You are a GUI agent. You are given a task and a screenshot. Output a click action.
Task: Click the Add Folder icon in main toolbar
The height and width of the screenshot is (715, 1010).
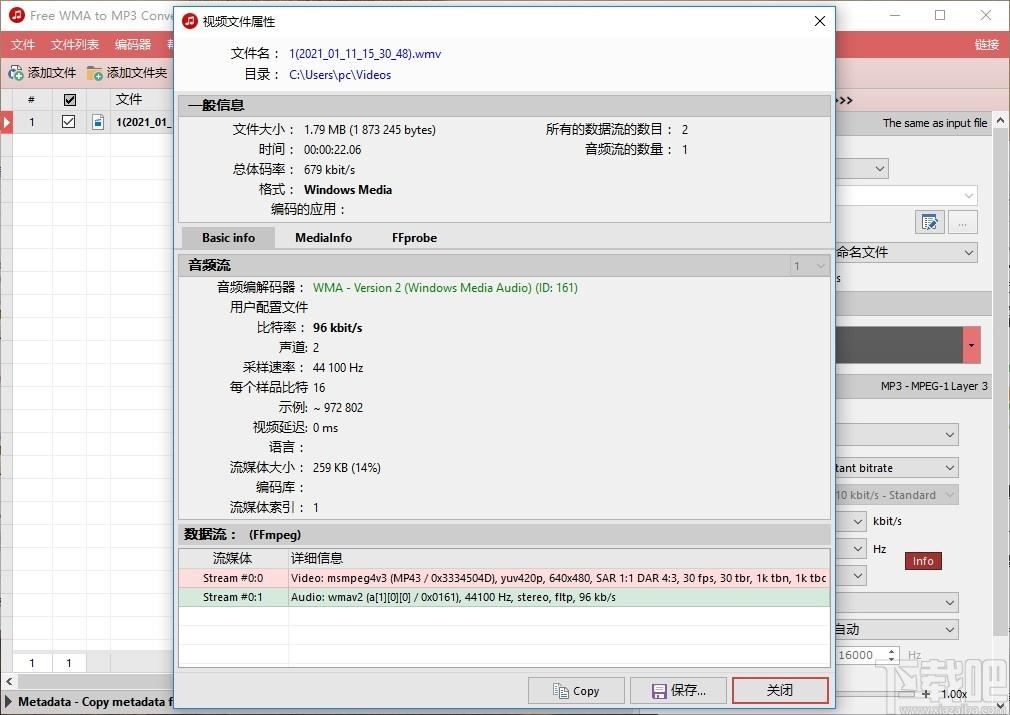pyautogui.click(x=95, y=73)
